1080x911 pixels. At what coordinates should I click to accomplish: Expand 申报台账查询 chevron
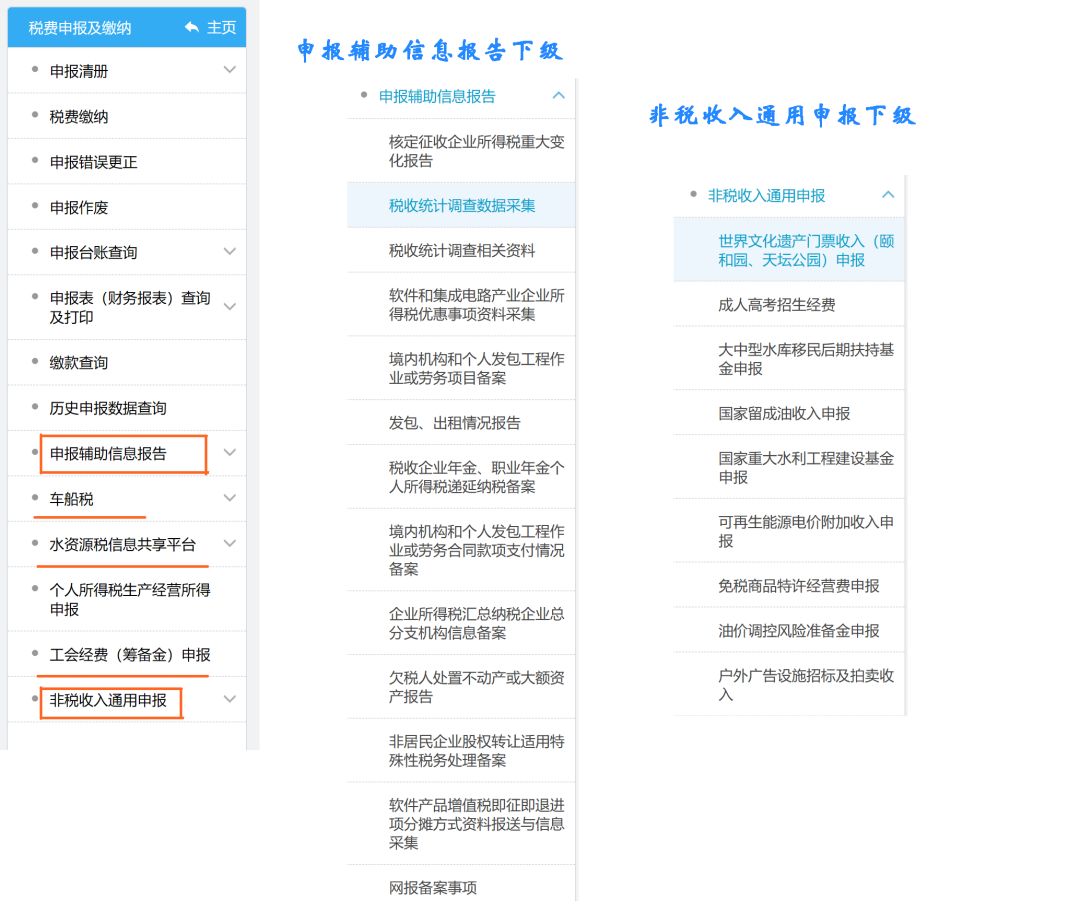229,251
